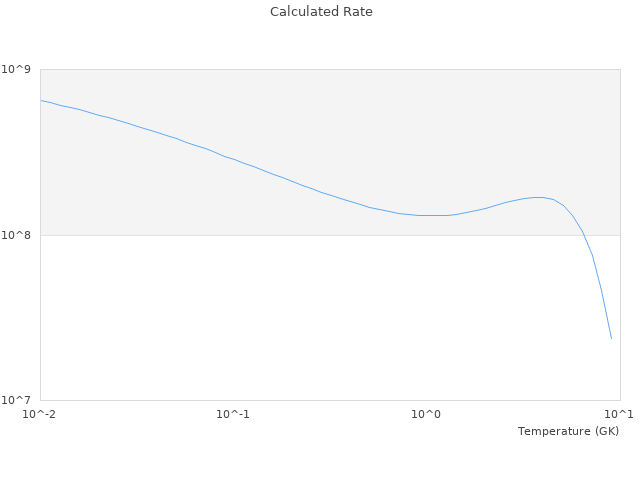This screenshot has height=480, width=640.
Task: Click the 10^0 x-axis tick label
Action: (x=427, y=414)
